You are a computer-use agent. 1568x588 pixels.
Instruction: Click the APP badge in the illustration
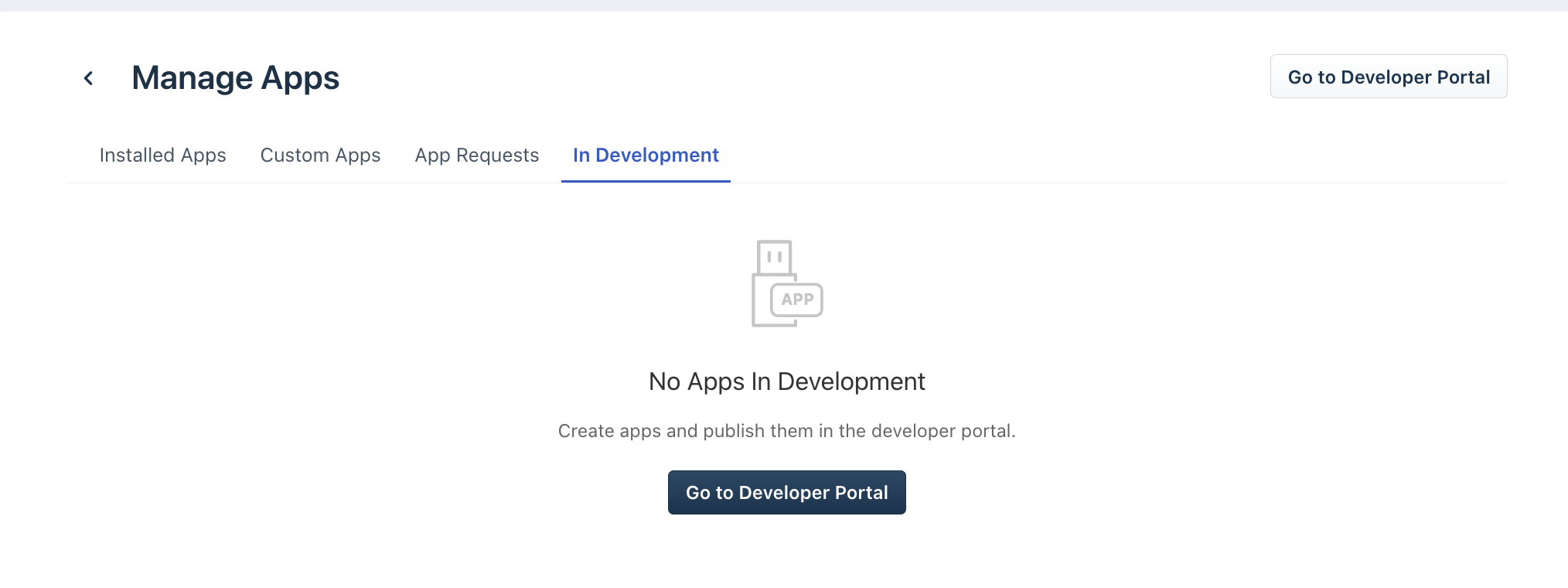click(x=797, y=299)
